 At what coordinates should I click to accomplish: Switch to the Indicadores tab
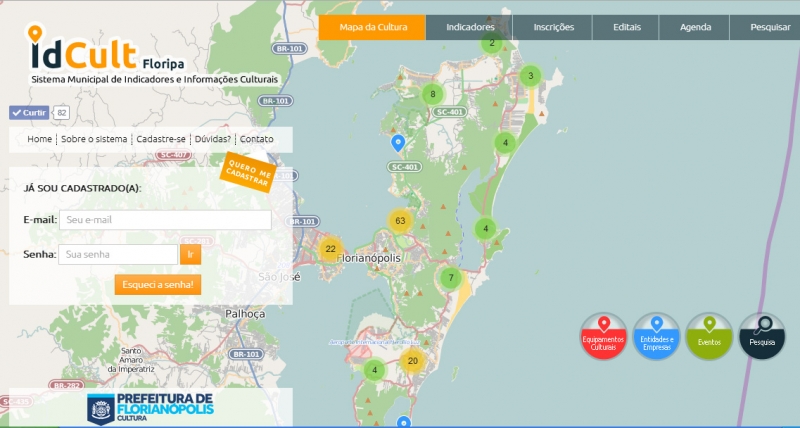(469, 27)
